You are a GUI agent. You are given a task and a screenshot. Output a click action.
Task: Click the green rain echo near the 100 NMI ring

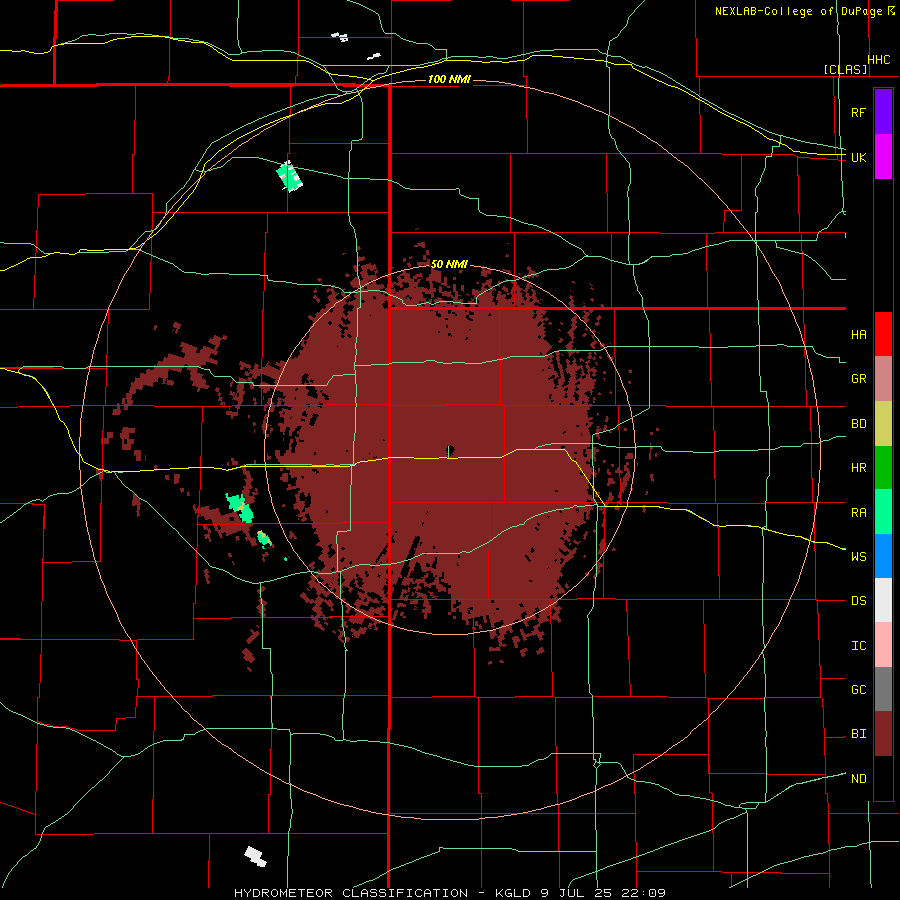(289, 176)
